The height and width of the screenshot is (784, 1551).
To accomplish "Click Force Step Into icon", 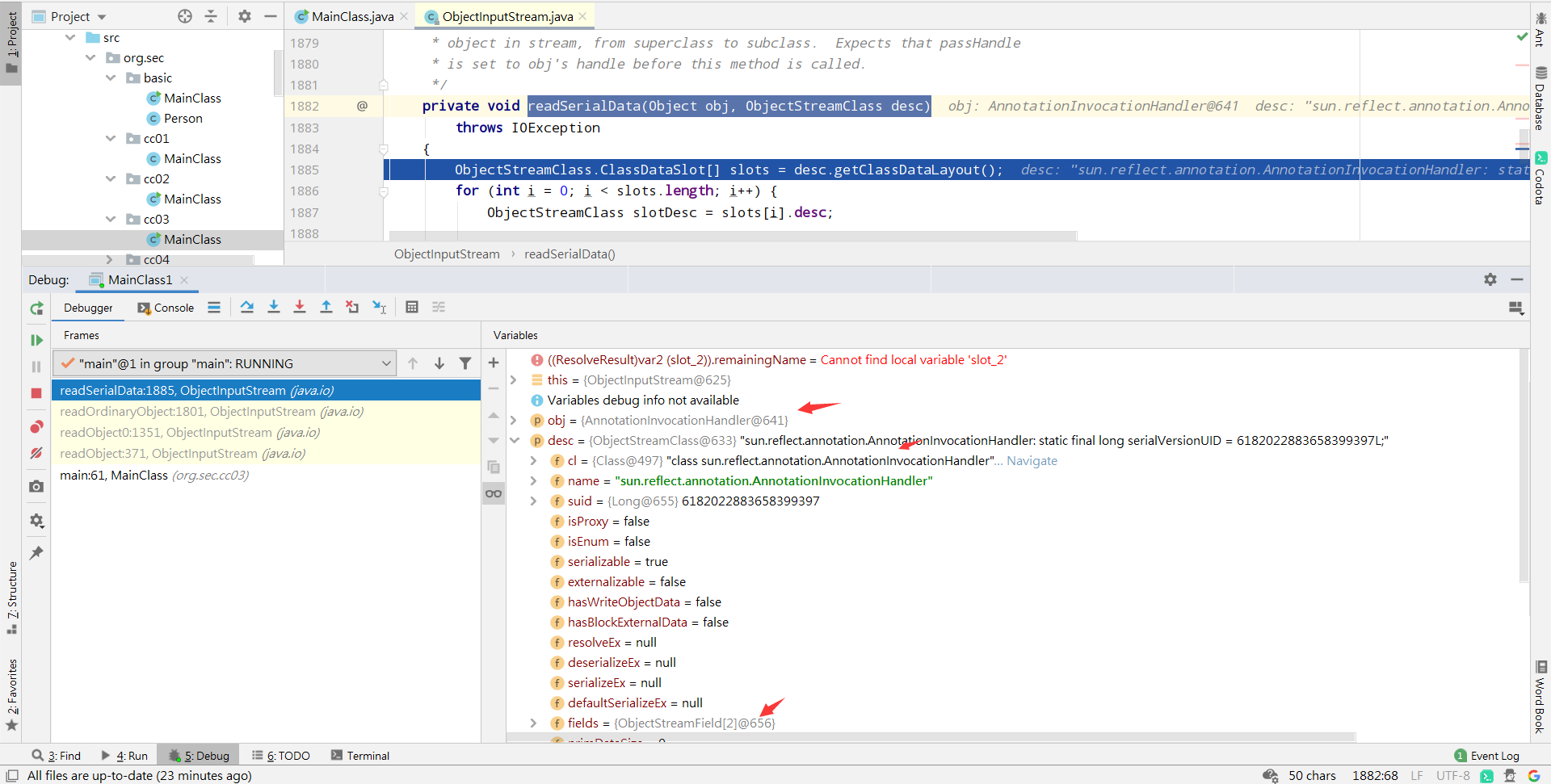I will coord(300,307).
